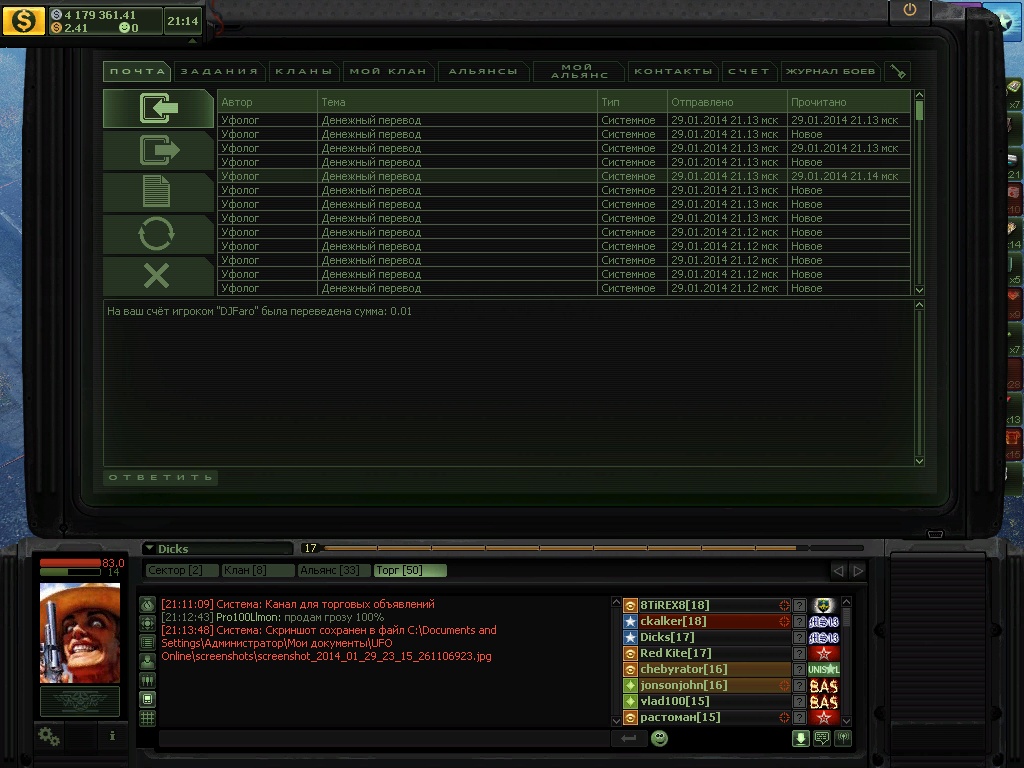The height and width of the screenshot is (768, 1024).
Task: Open the character profile icon beside chat
Action: (148, 662)
